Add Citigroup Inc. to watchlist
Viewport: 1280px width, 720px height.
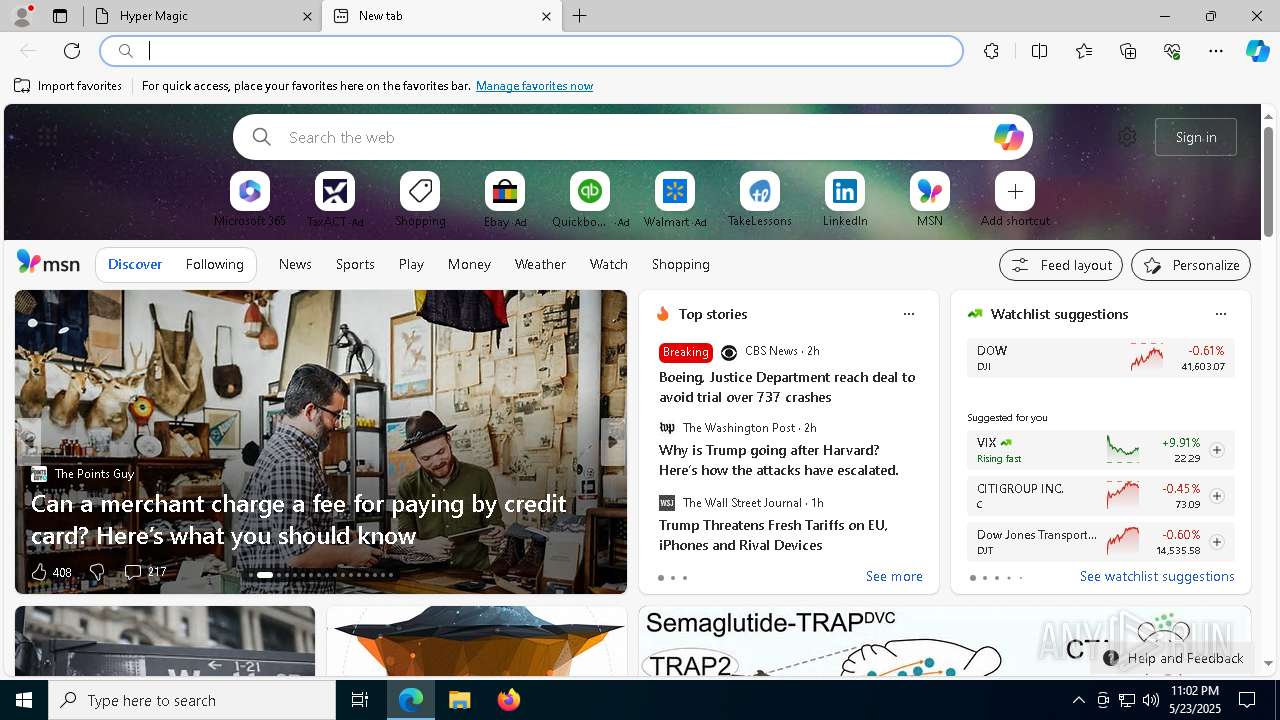(x=1217, y=496)
